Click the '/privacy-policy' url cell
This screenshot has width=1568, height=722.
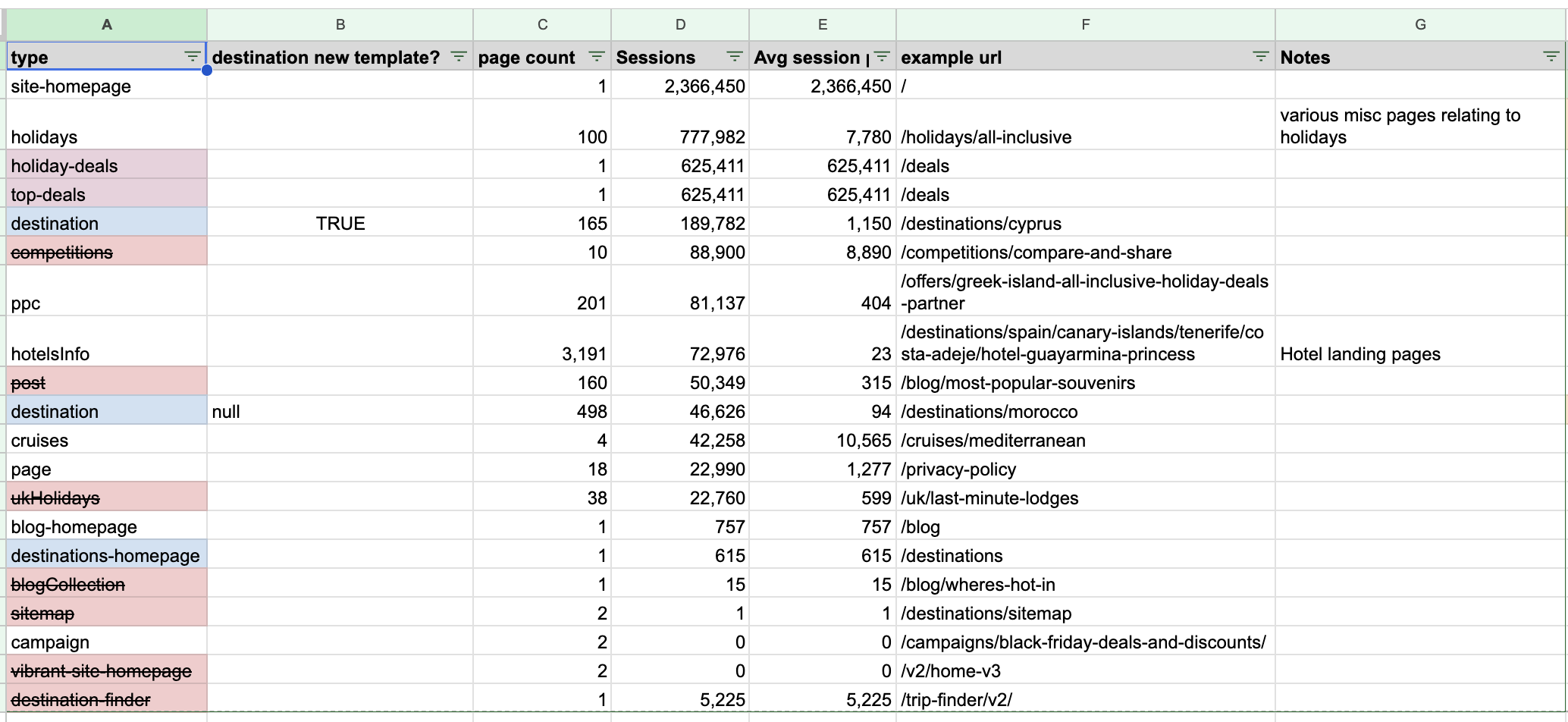(1086, 469)
